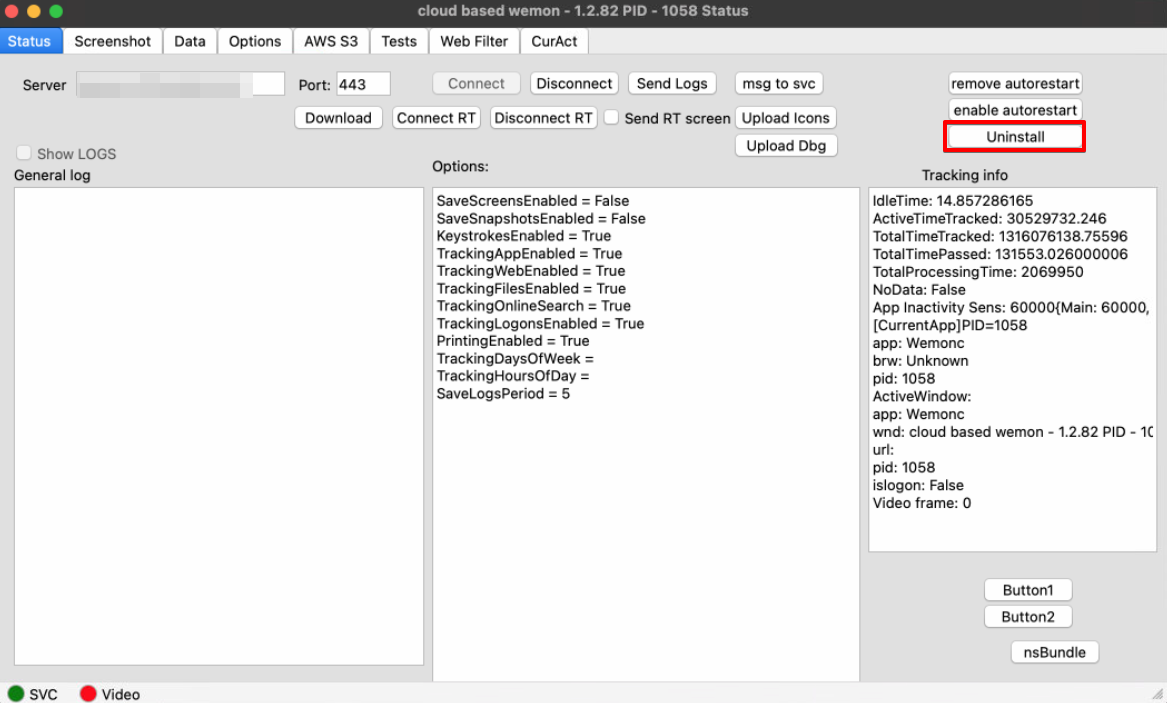Click the green SVC status indicator

click(x=16, y=694)
